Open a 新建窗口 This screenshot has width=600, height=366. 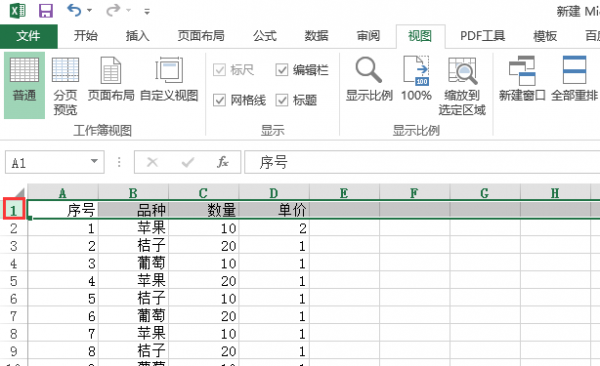(522, 79)
